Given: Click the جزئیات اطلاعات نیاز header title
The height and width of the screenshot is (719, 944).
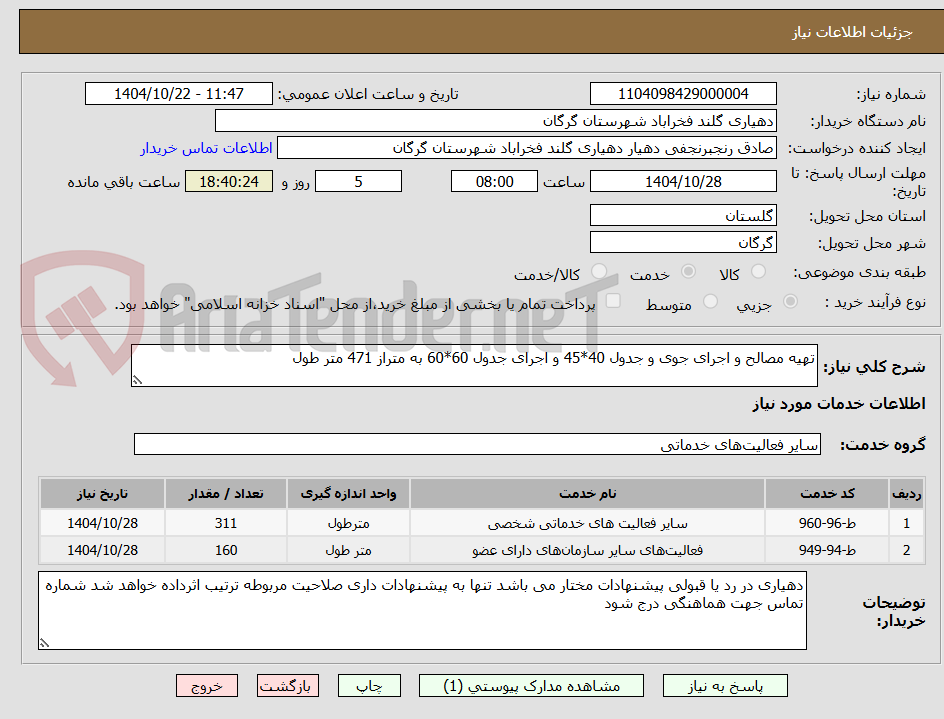Looking at the screenshot, I should [x=852, y=32].
